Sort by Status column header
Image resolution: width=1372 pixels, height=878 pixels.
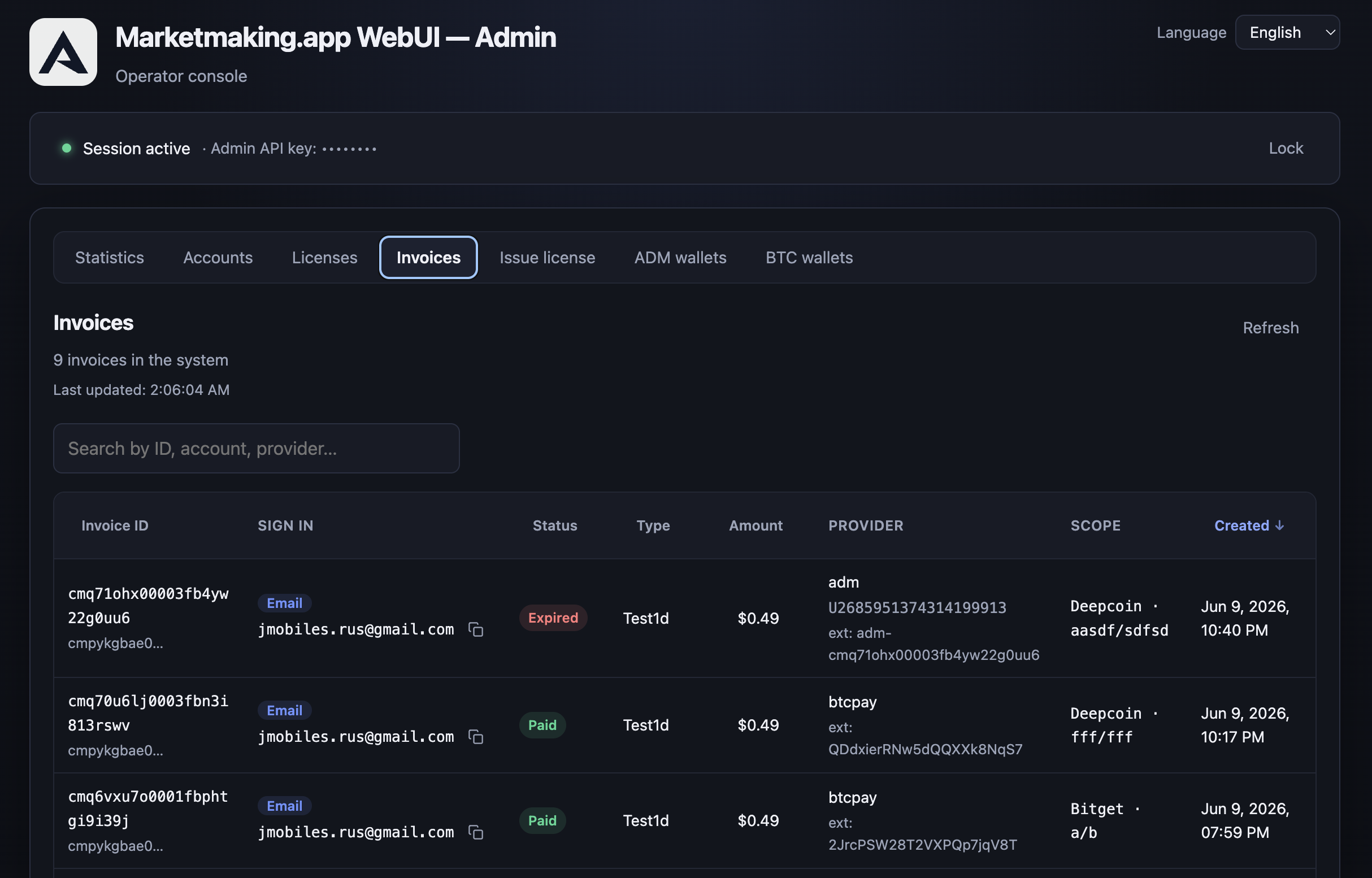[555, 525]
